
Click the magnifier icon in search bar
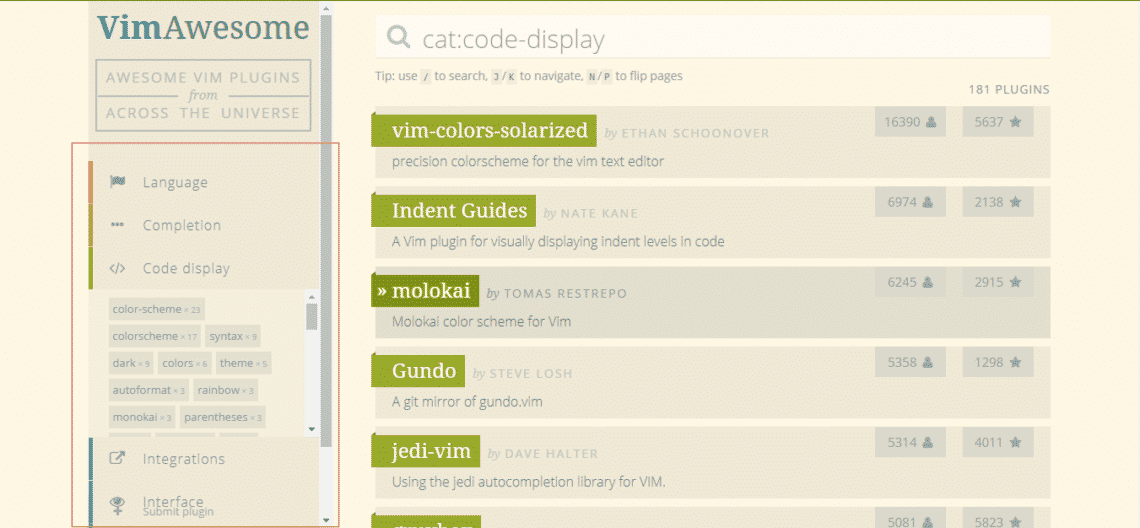point(399,37)
